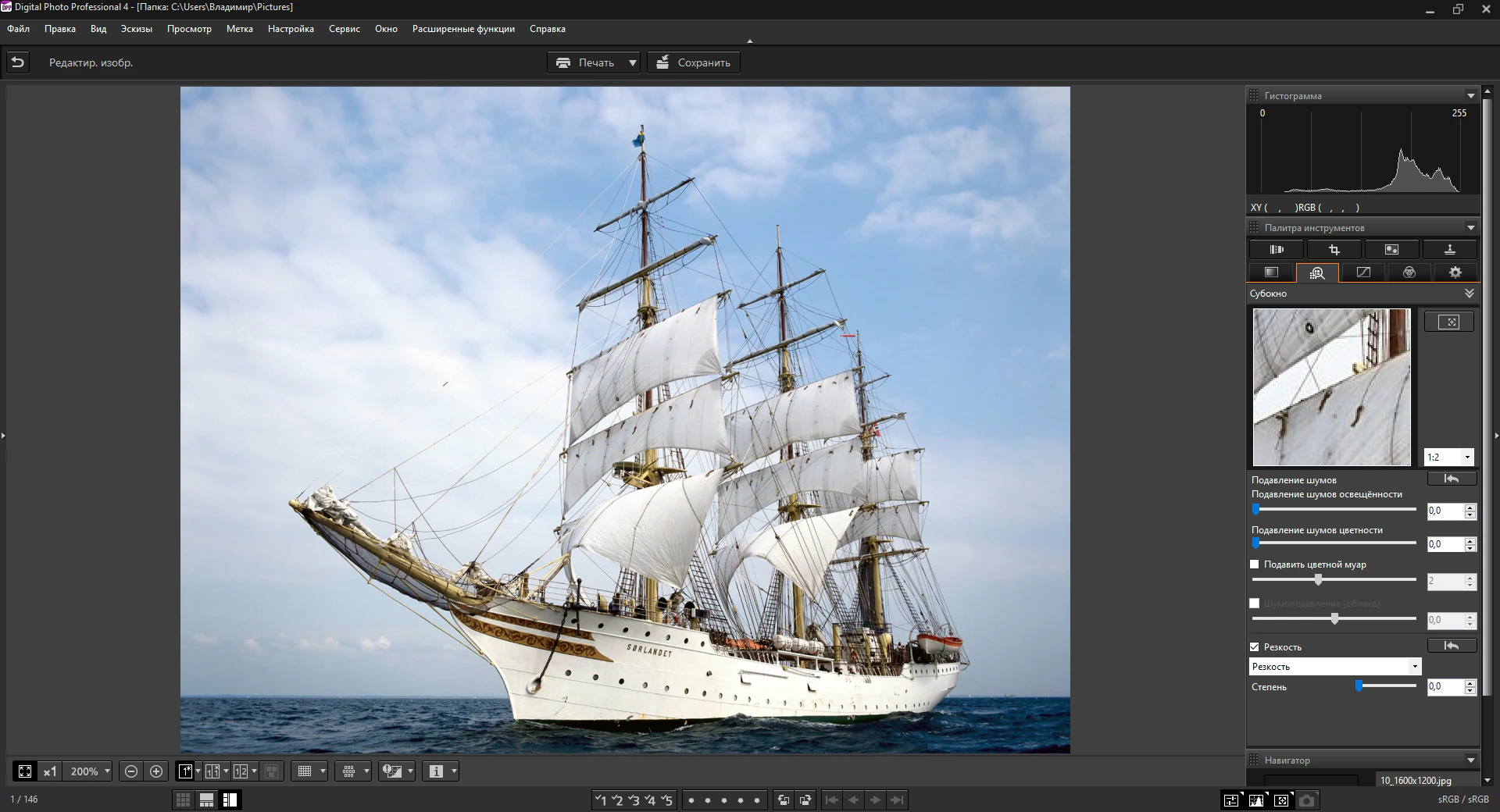This screenshot has width=1500, height=812.
Task: Open the Сервис menu
Action: (345, 29)
